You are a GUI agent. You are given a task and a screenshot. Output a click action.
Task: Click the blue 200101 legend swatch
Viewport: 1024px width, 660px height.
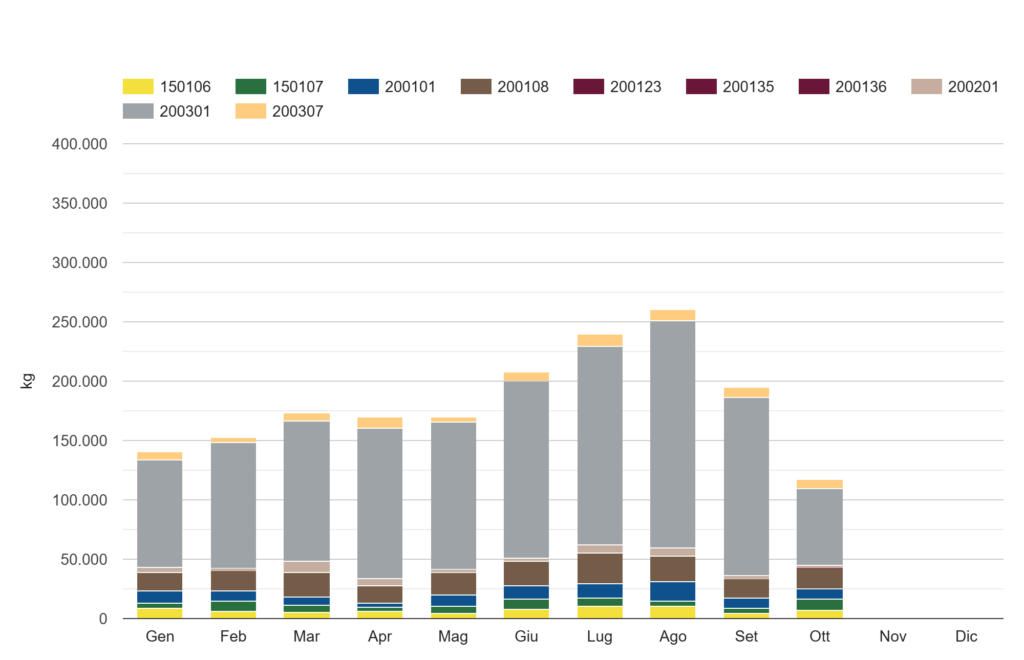(363, 86)
